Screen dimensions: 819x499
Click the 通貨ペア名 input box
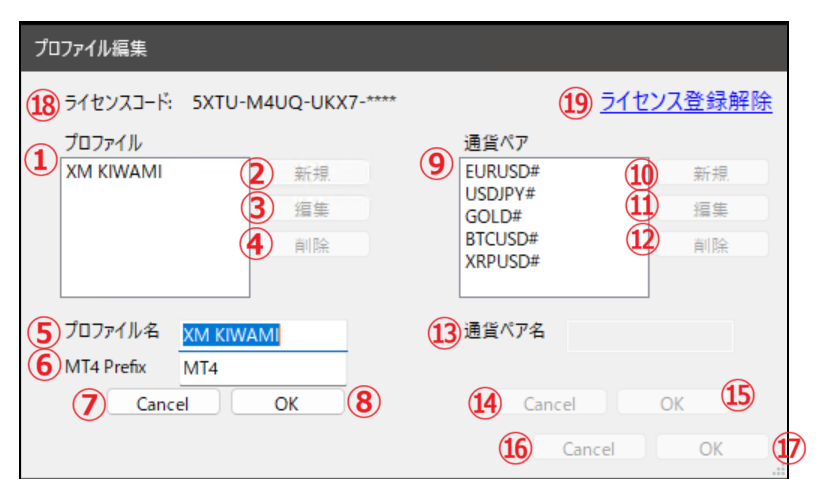click(650, 335)
